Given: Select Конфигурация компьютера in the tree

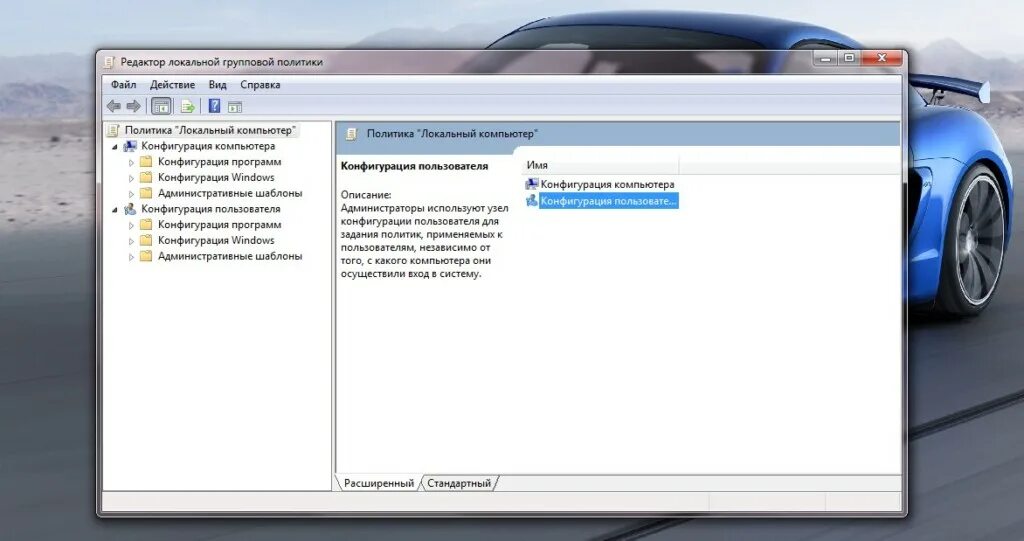Looking at the screenshot, I should 208,146.
